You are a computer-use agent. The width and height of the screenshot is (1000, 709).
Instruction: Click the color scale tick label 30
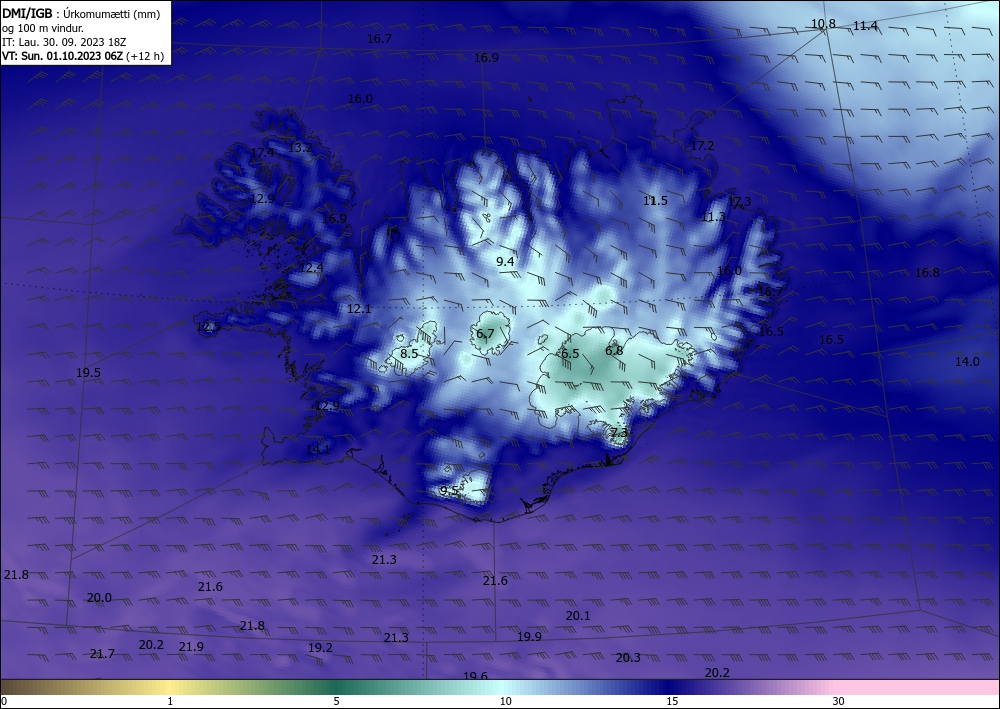click(x=838, y=702)
